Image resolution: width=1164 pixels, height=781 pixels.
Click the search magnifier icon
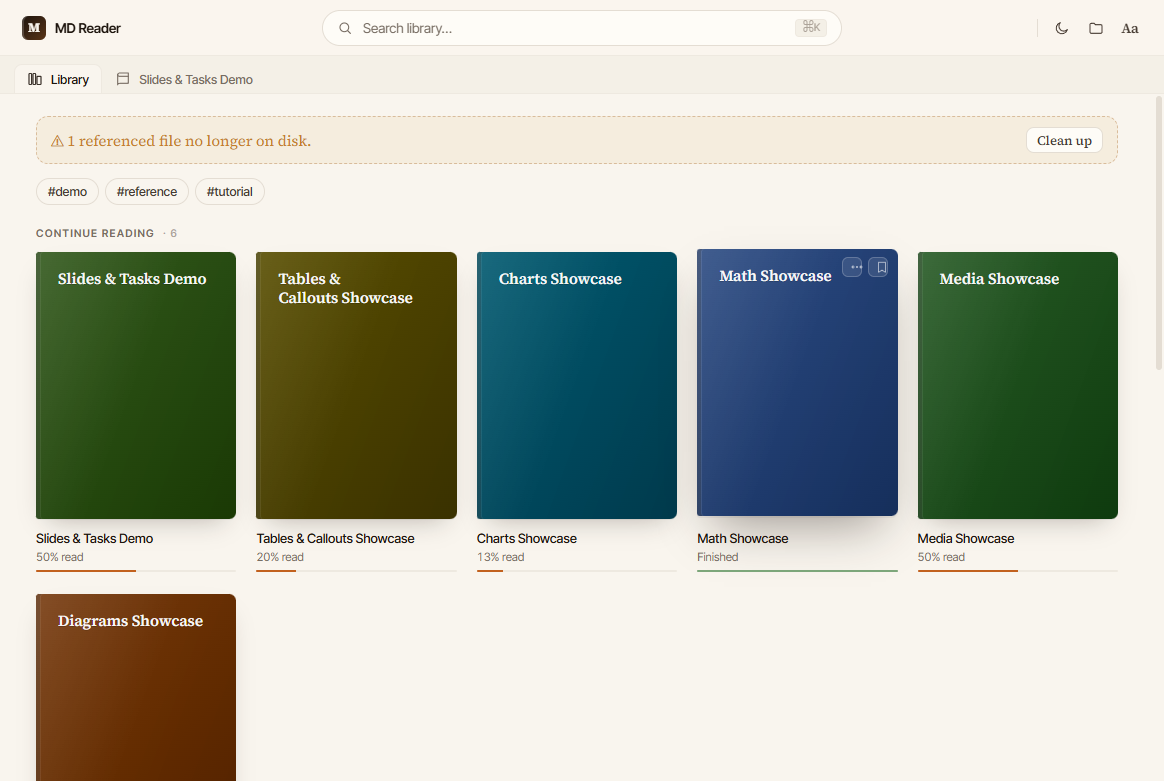click(x=345, y=28)
